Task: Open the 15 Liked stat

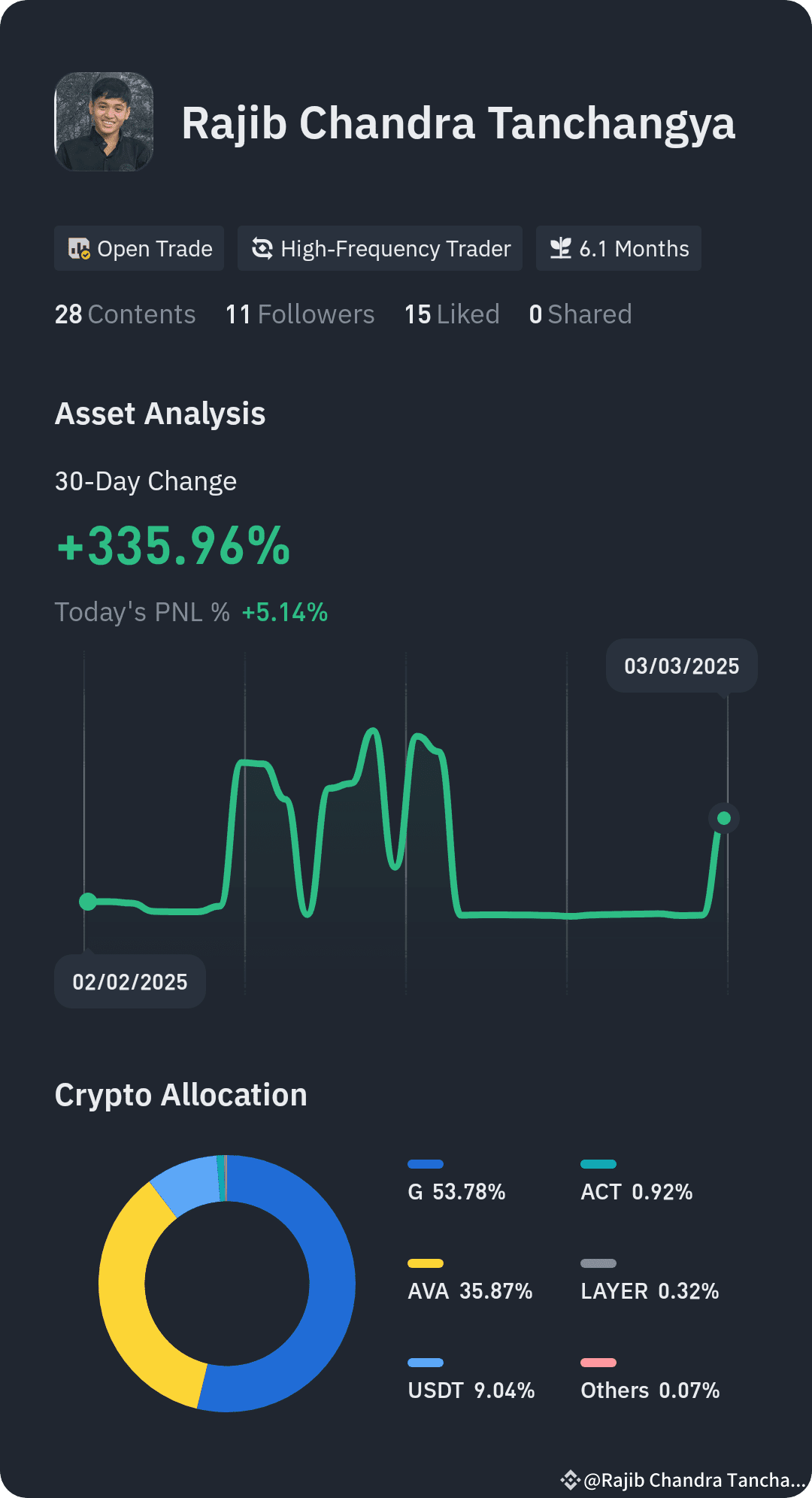Action: tap(452, 314)
